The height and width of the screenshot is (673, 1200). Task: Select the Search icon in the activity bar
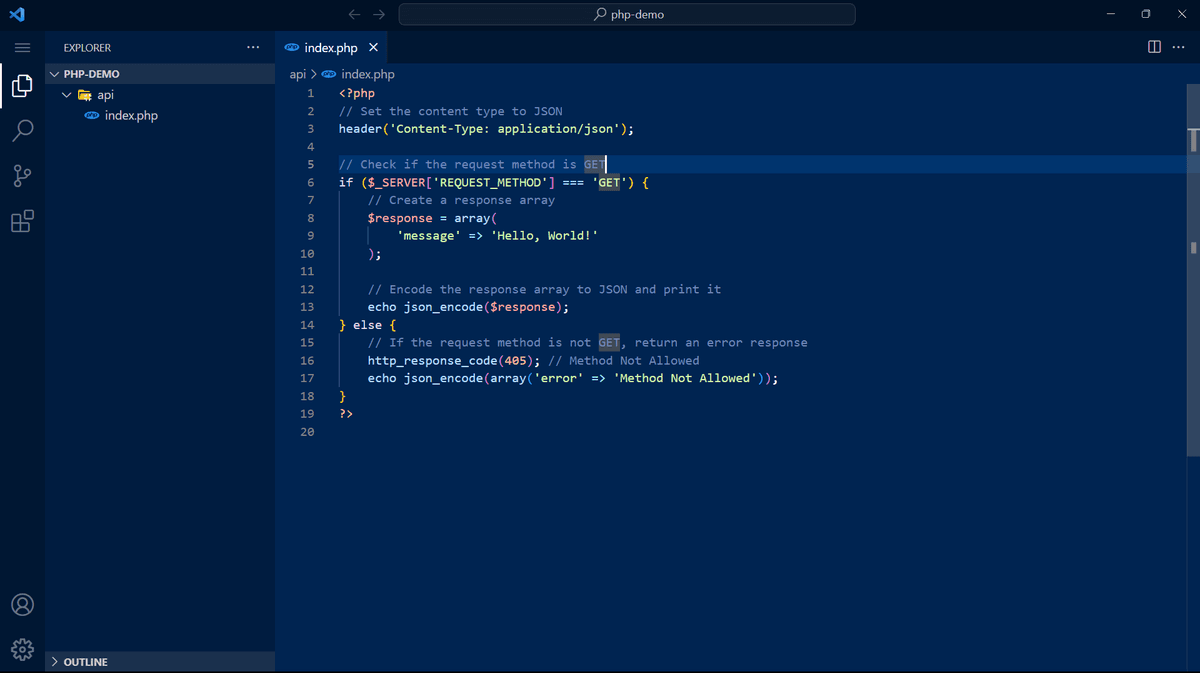click(x=22, y=130)
